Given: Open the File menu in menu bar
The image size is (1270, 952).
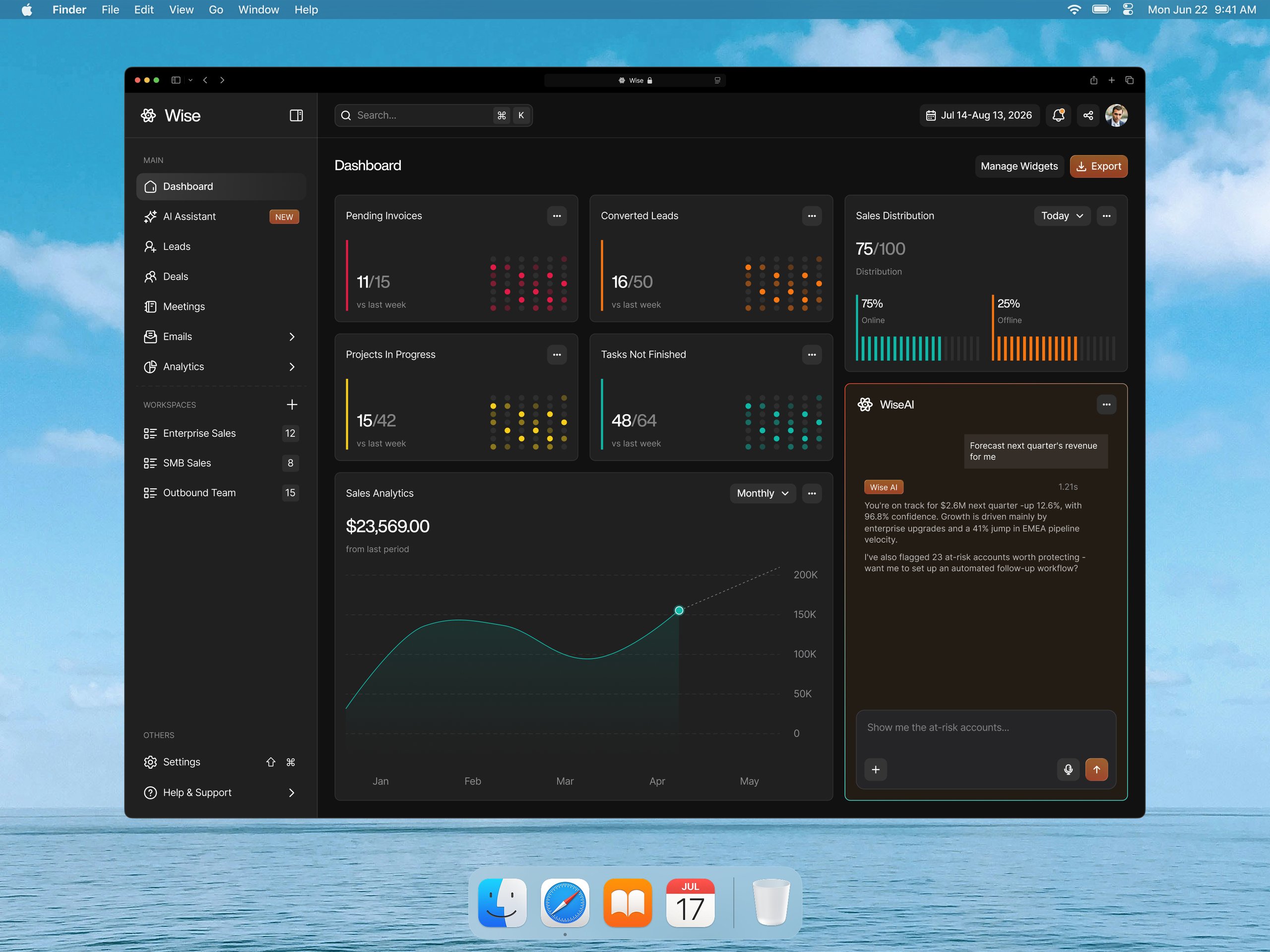Looking at the screenshot, I should click(110, 10).
